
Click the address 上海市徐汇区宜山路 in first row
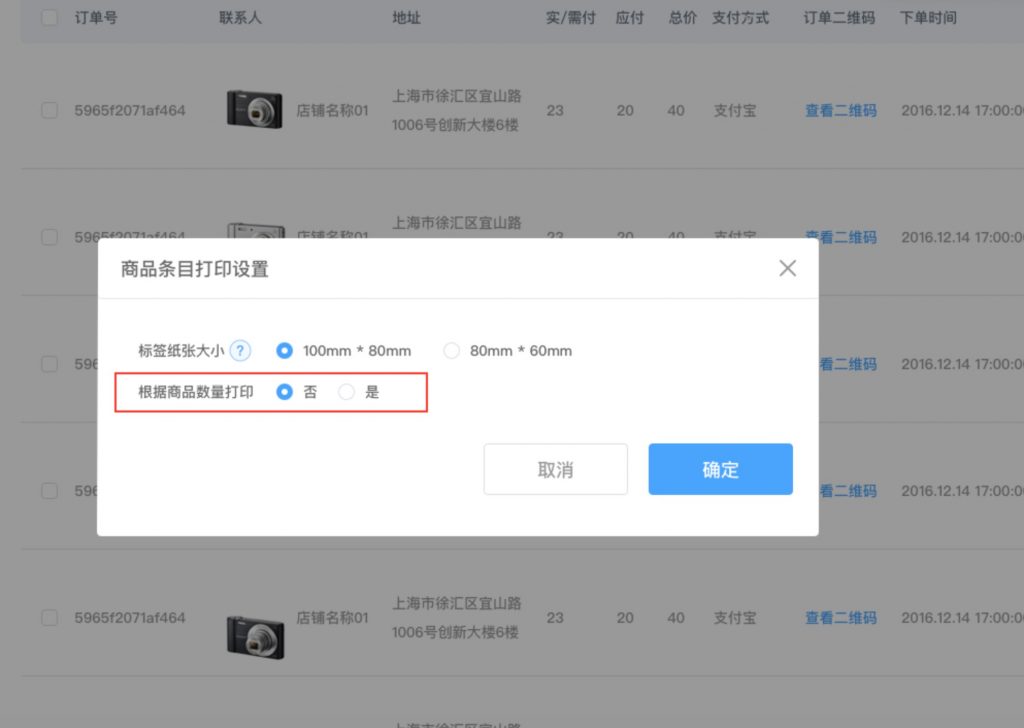coord(456,96)
